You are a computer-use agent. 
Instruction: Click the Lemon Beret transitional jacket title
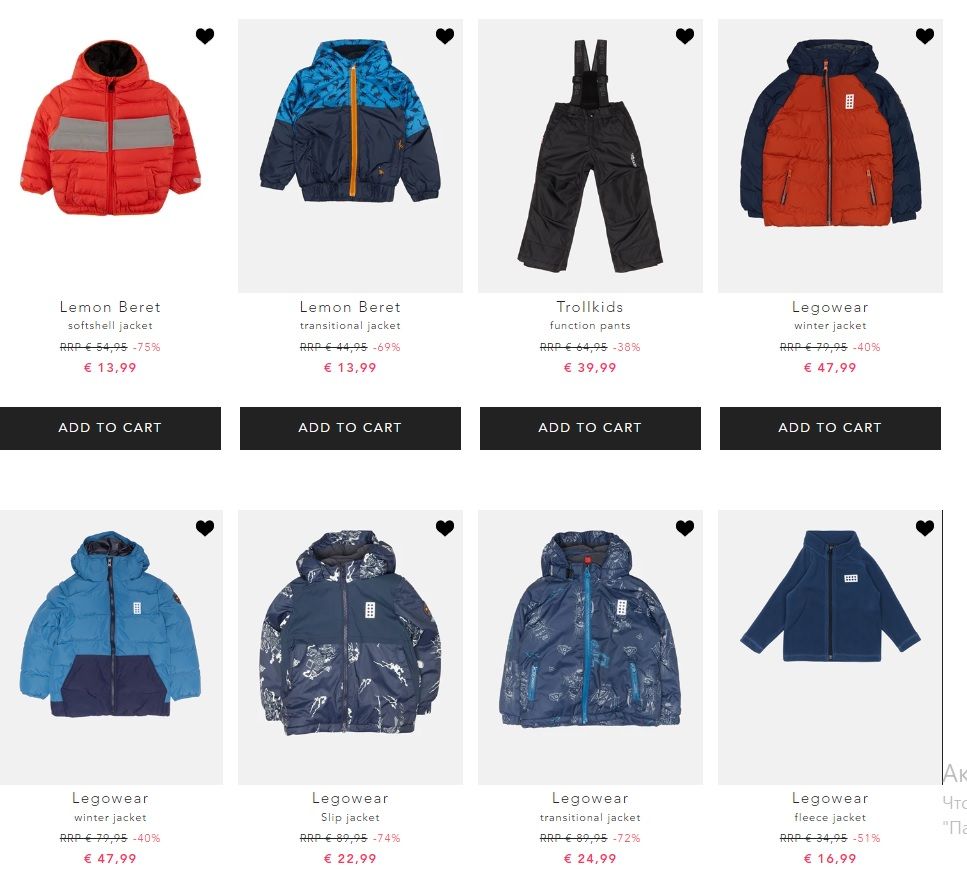pos(350,325)
